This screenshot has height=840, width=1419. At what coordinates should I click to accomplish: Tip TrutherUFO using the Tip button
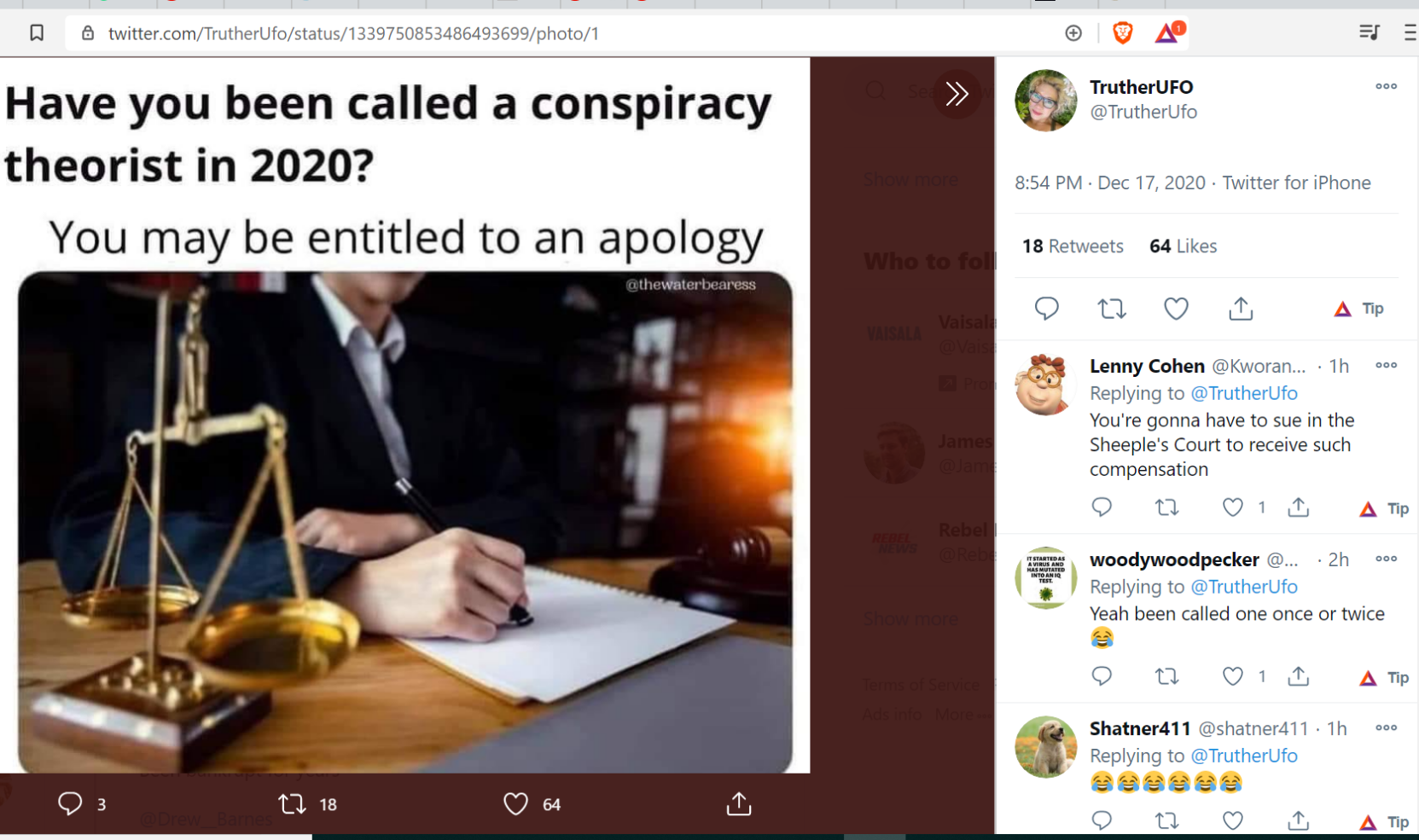click(1359, 309)
